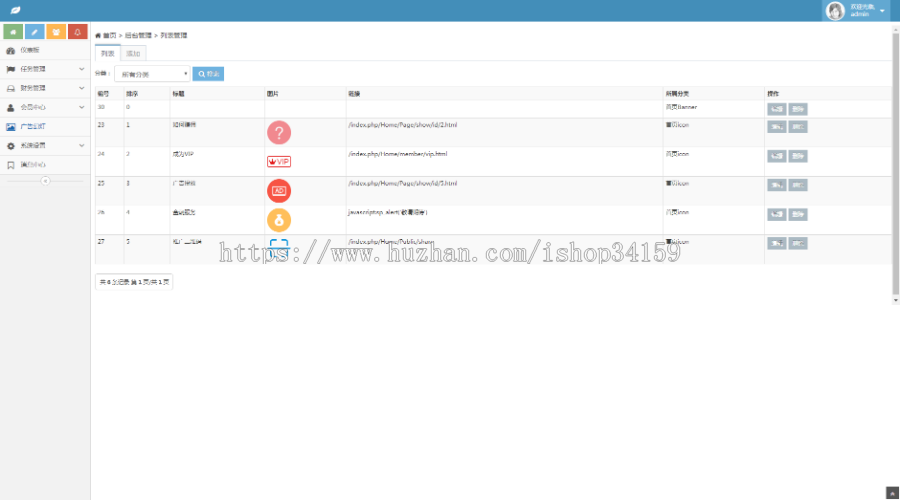Viewport: 900px width, 500px height.
Task: Click the admin avatar picture
Action: (x=835, y=10)
